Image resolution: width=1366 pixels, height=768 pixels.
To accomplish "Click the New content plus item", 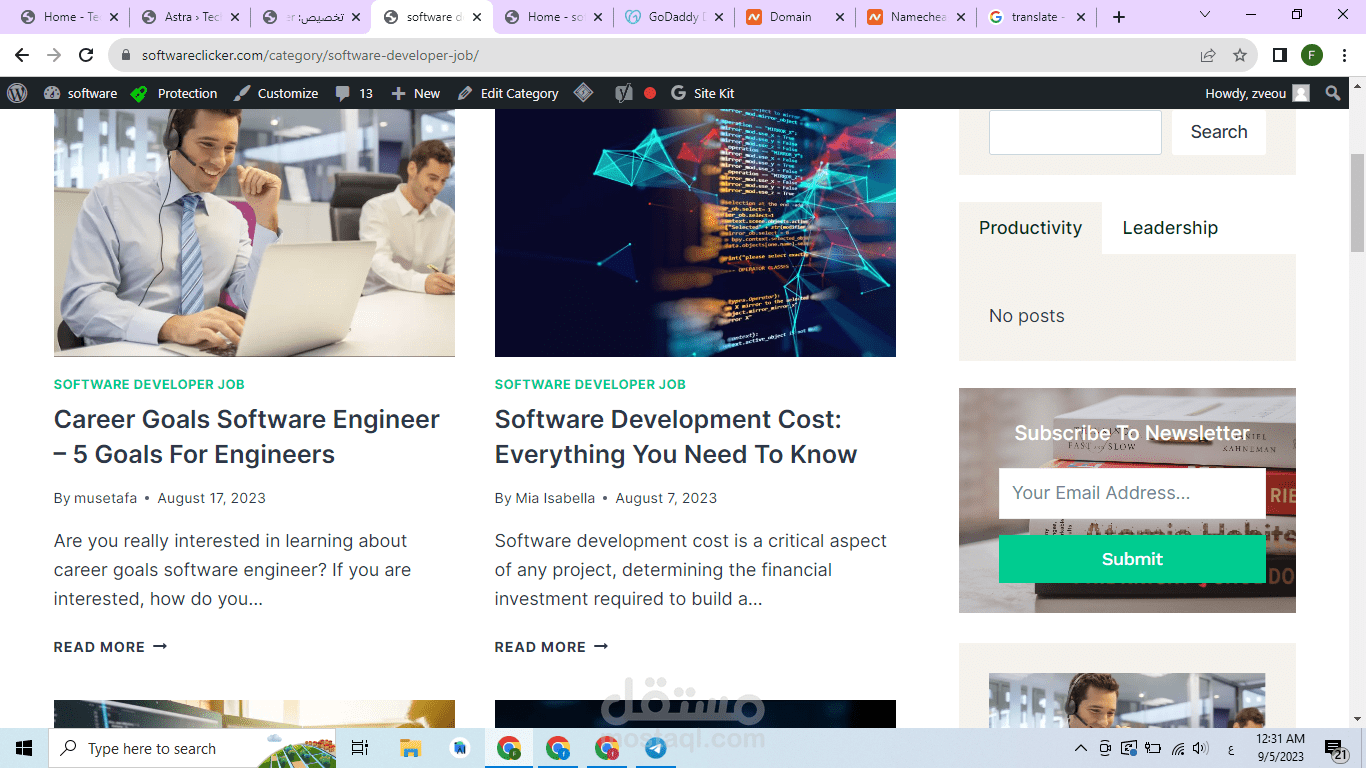I will pos(415,93).
